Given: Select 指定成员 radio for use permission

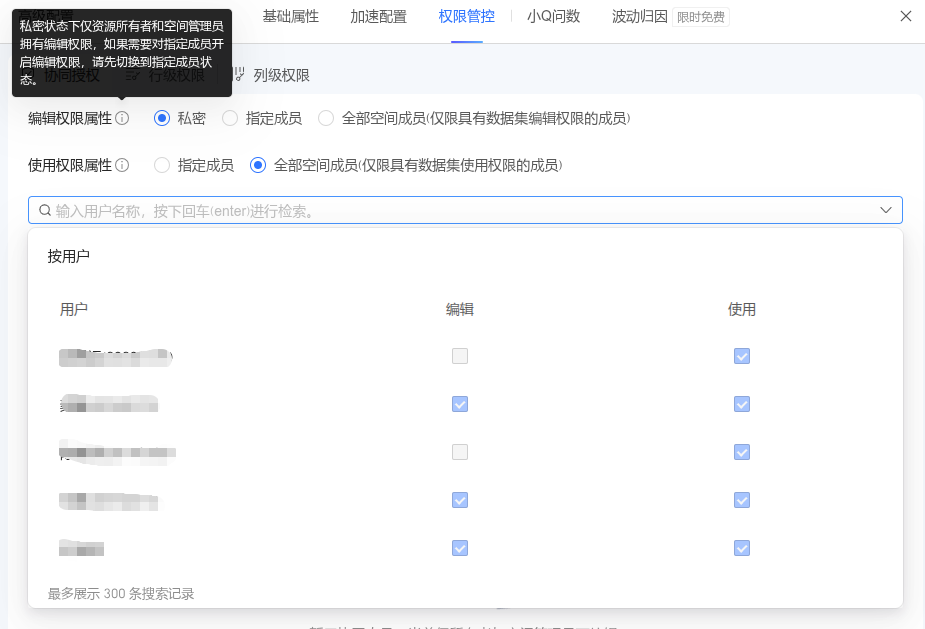Looking at the screenshot, I should [x=161, y=165].
